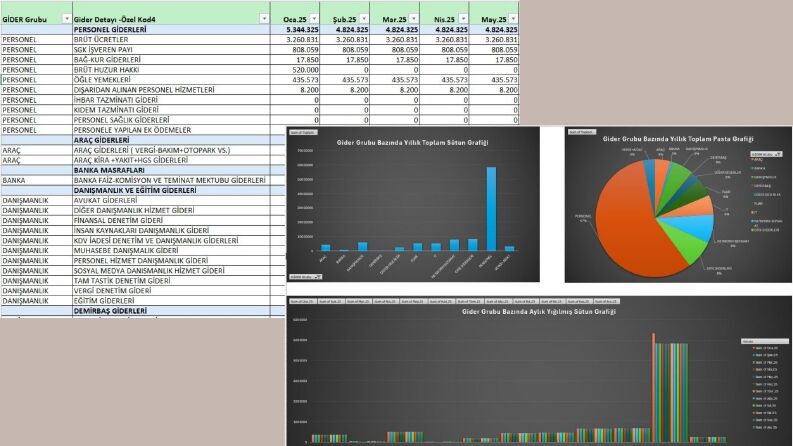Select the EĞİTİM GİDERLERİ cell
This screenshot has width=793, height=446.
click(171, 300)
